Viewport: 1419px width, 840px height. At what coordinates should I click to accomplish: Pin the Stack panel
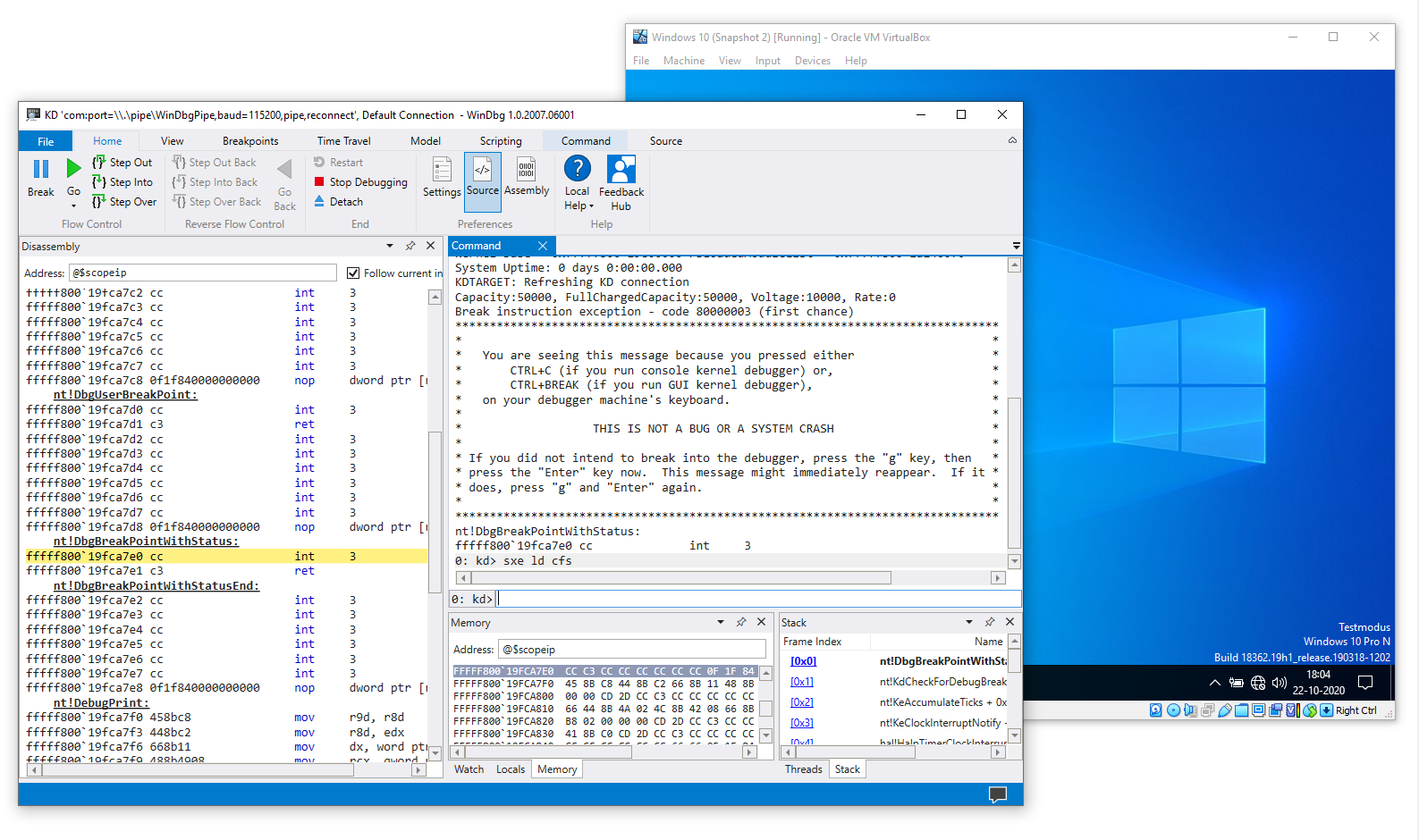[x=990, y=622]
